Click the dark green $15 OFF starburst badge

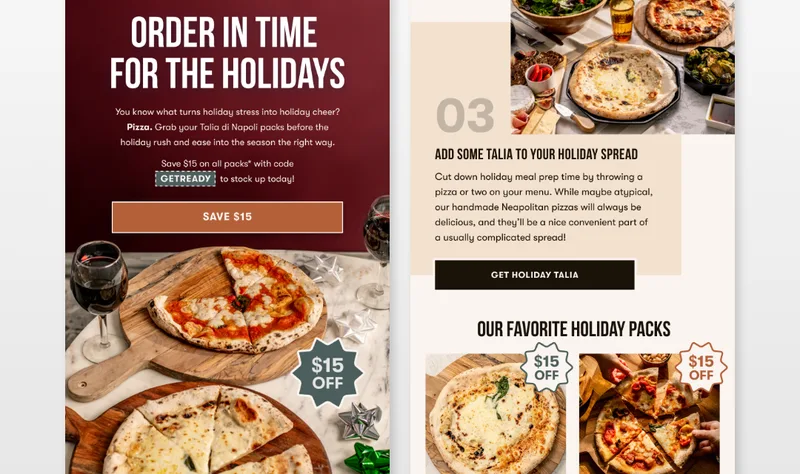pos(327,373)
